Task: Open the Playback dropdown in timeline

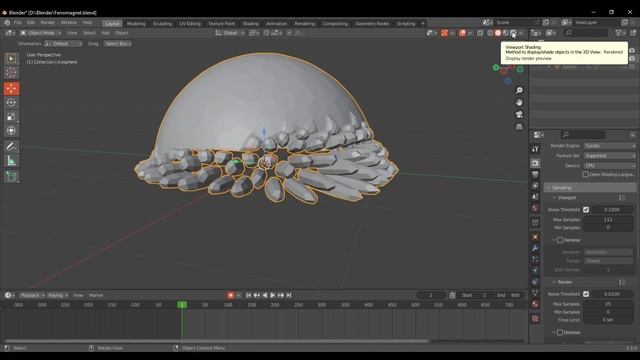Action: (32, 295)
